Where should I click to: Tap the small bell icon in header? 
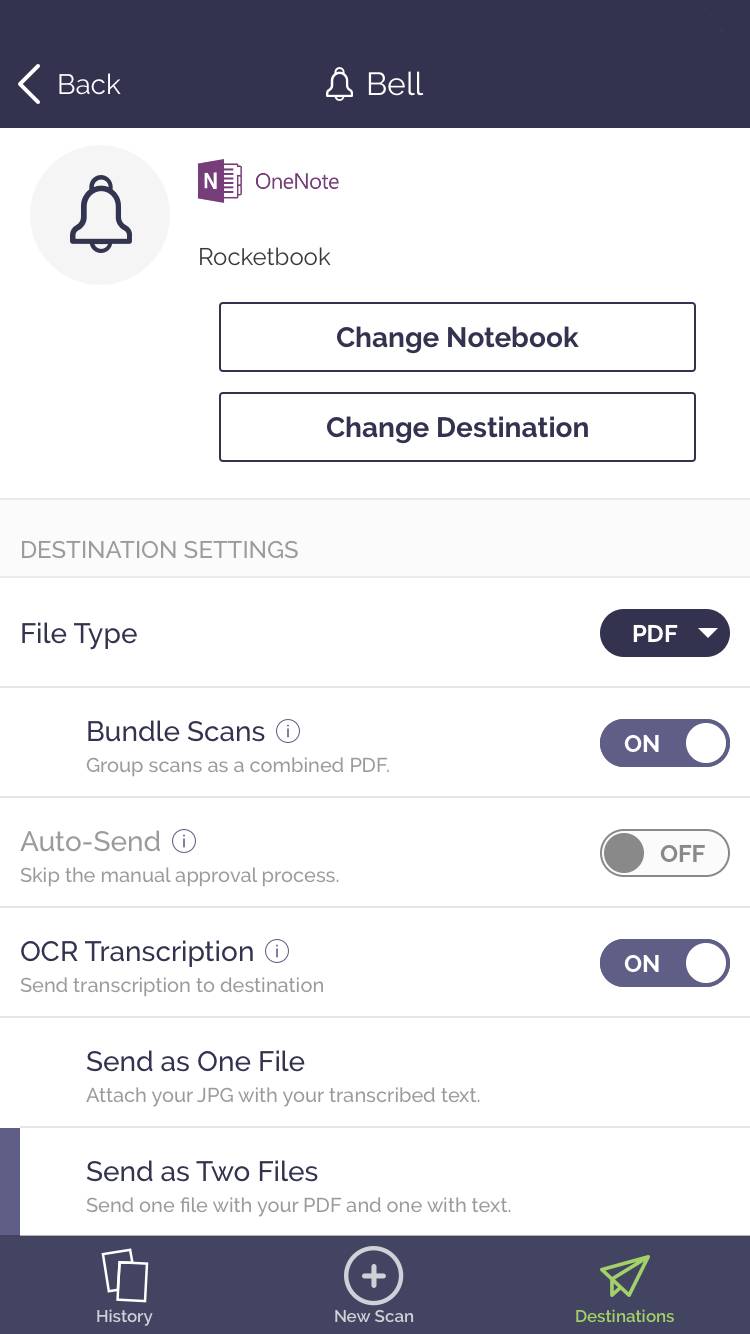pyautogui.click(x=340, y=85)
